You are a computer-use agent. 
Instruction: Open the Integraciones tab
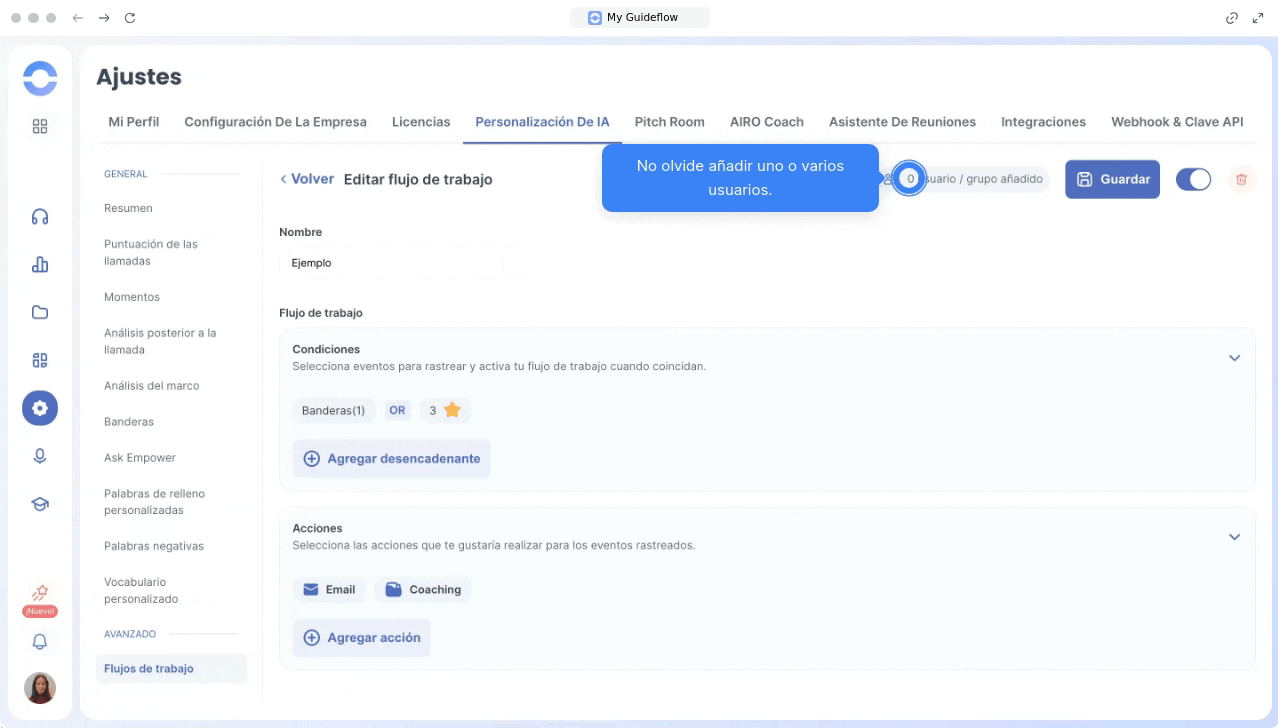[x=1043, y=122]
